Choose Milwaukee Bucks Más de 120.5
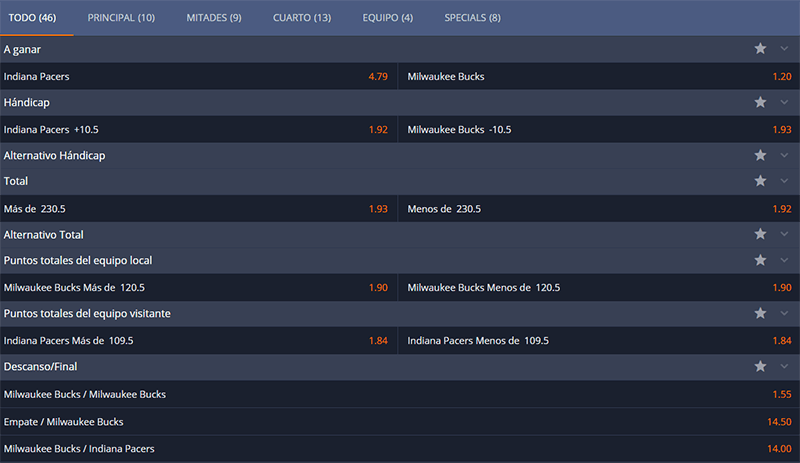The image size is (800, 463). tap(198, 287)
